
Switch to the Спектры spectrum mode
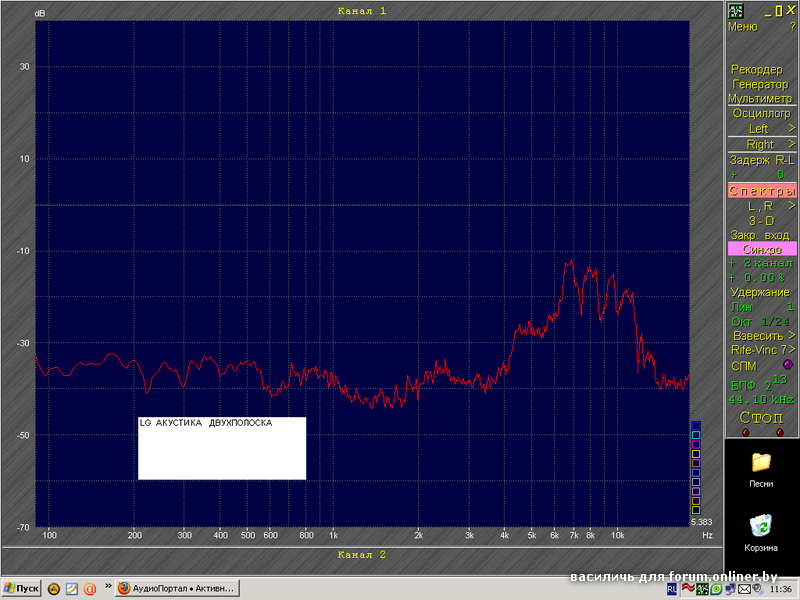coord(761,190)
